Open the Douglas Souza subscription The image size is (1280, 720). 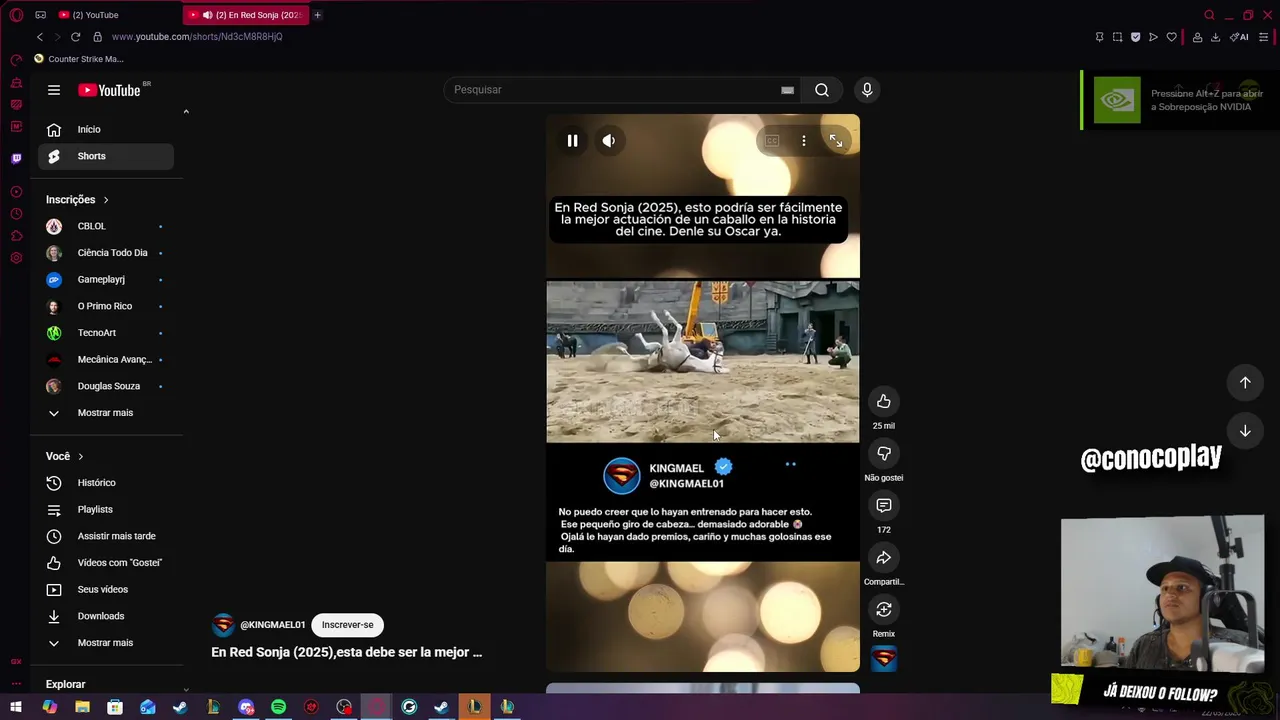[x=106, y=386]
